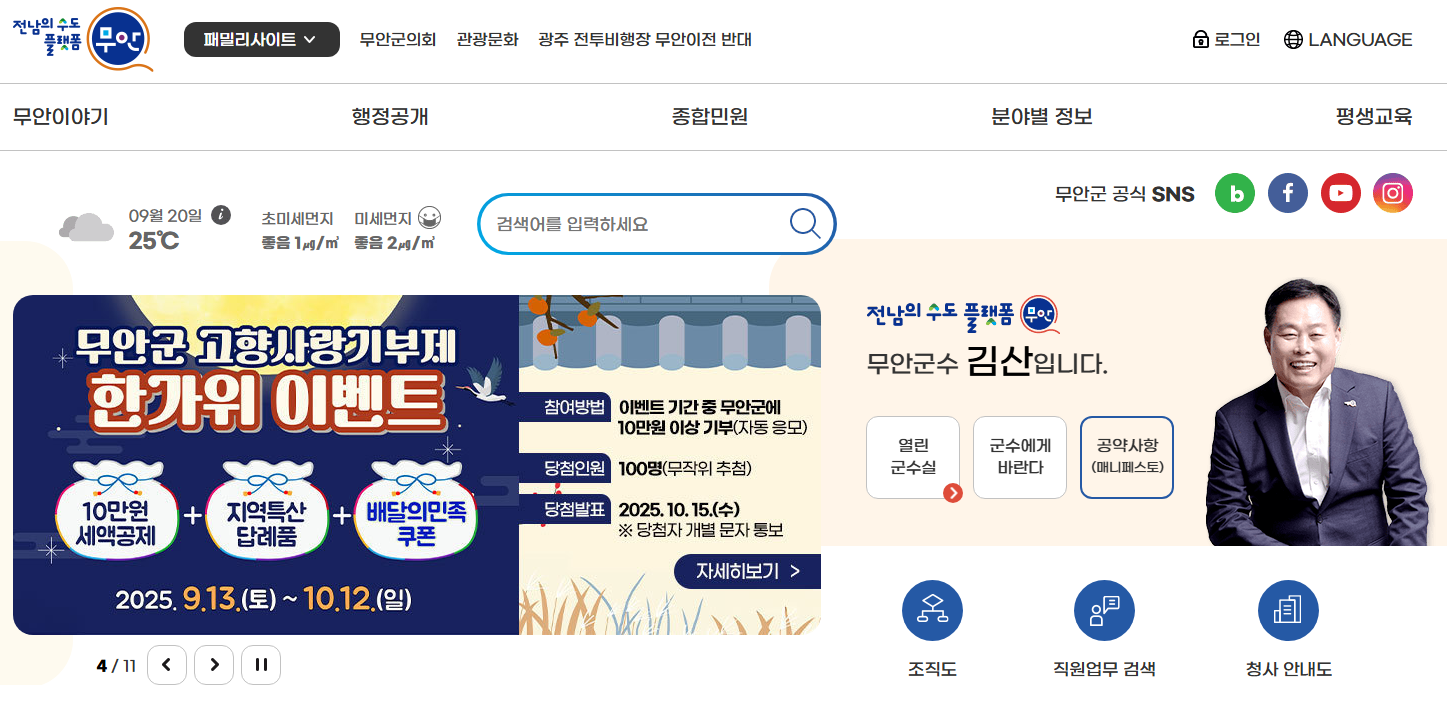This screenshot has width=1447, height=720.
Task: Click the 로그인 link
Action: (1226, 40)
